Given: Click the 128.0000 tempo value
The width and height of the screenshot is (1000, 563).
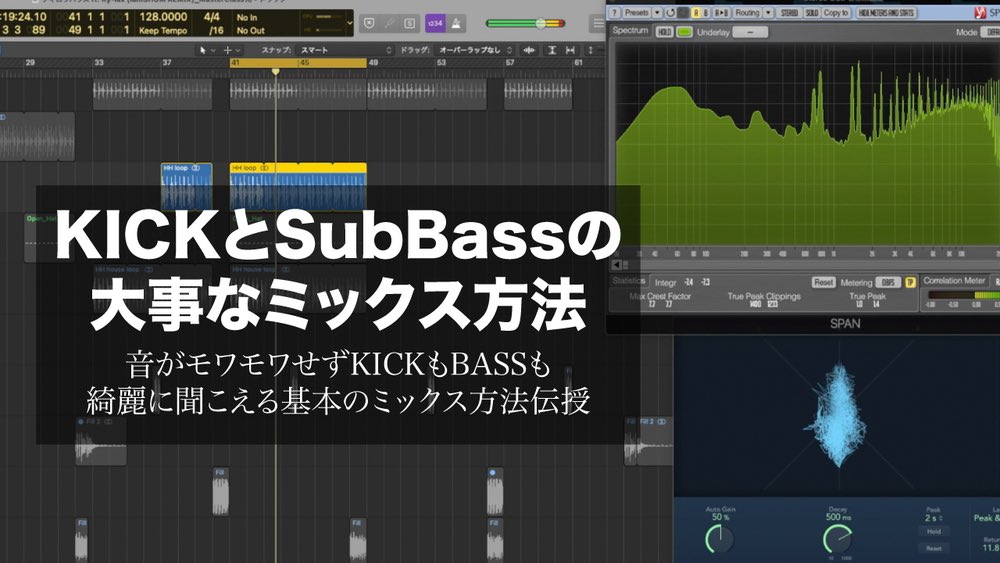Looking at the screenshot, I should click(163, 17).
